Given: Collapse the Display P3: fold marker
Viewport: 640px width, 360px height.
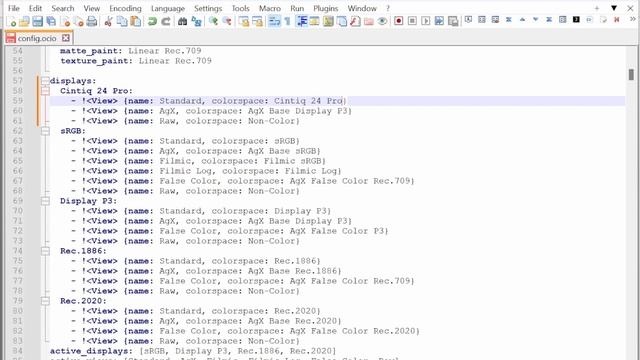Looking at the screenshot, I should point(45,201).
